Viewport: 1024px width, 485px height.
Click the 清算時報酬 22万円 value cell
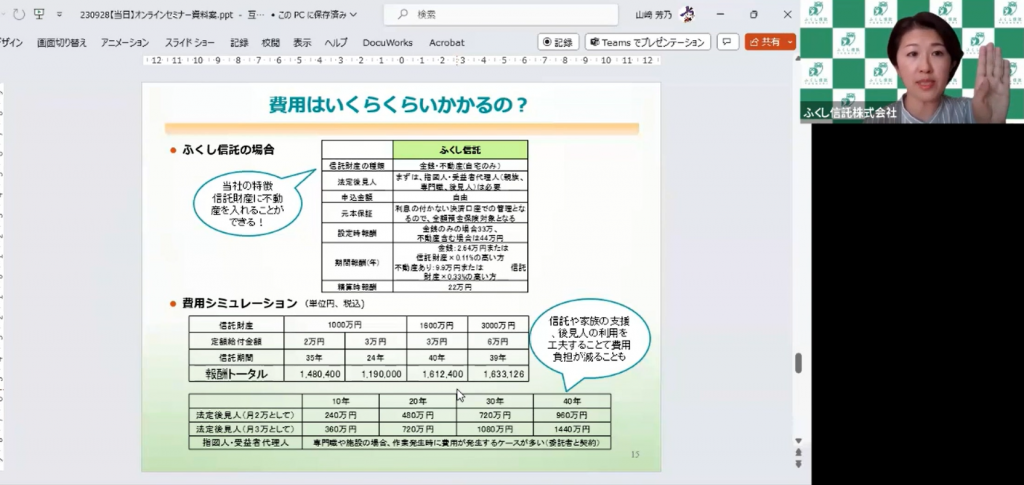(460, 287)
